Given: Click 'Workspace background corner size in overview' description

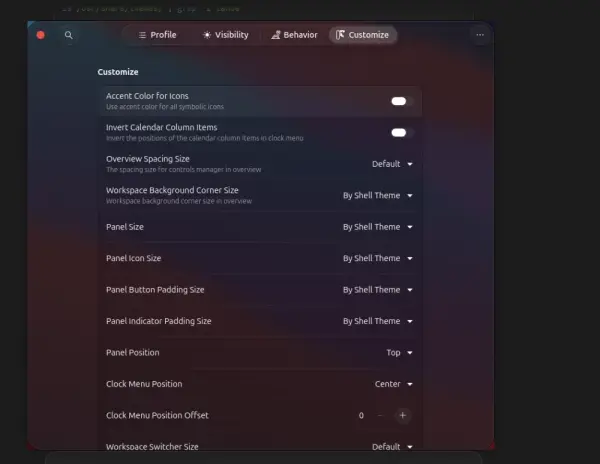Looking at the screenshot, I should [179, 201].
